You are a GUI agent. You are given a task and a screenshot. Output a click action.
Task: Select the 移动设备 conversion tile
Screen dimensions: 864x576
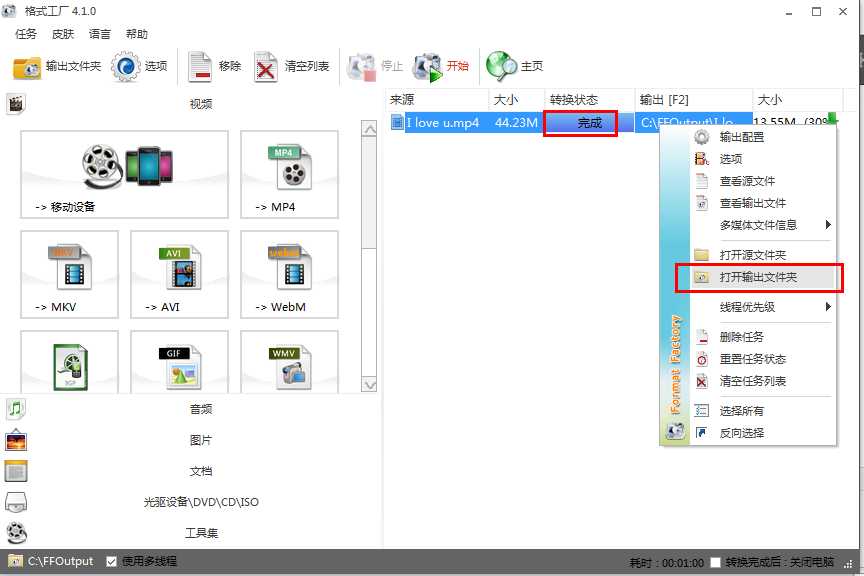point(125,174)
